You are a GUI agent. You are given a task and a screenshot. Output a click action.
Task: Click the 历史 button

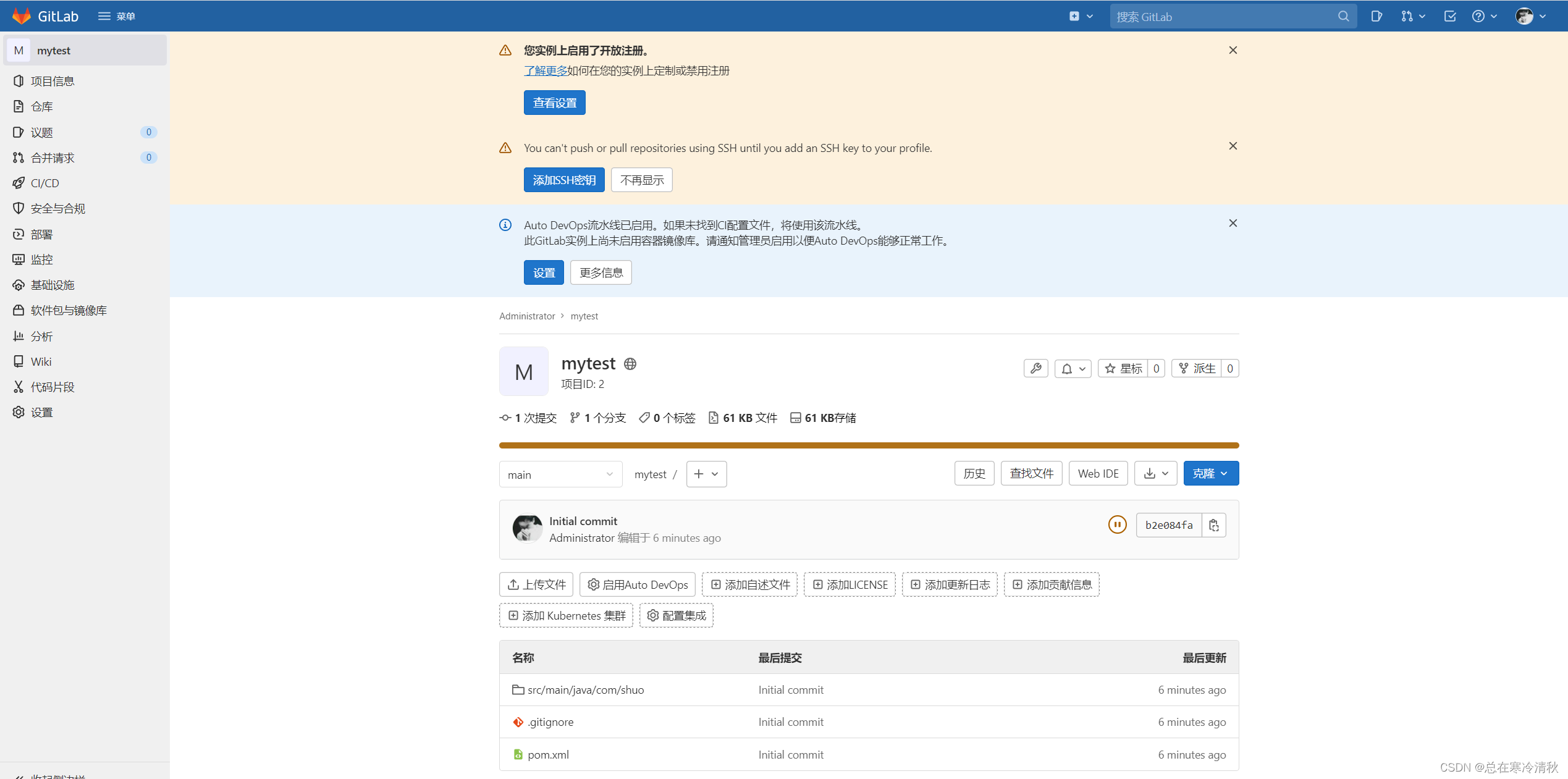(x=974, y=473)
